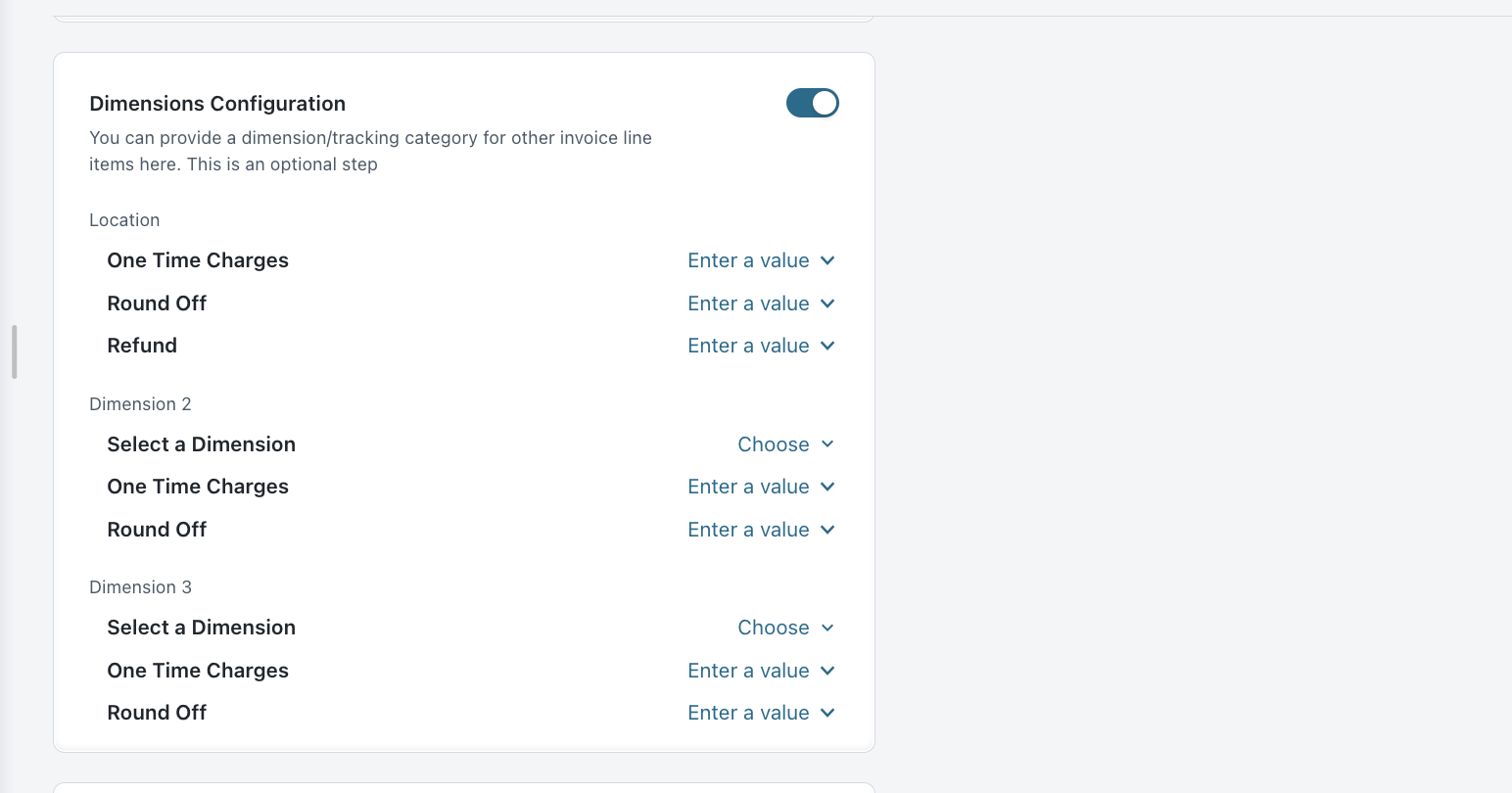Click chevron icon in Dimension 3 Choose

click(827, 628)
